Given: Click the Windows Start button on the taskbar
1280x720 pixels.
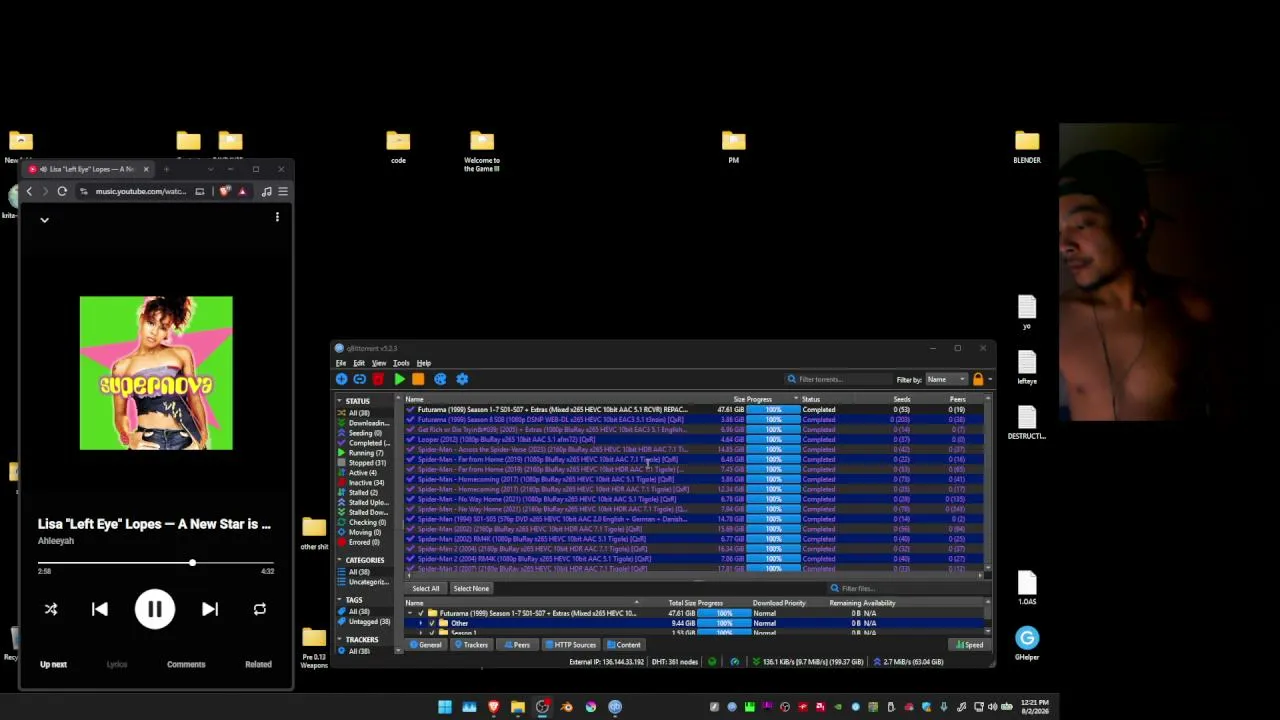Looking at the screenshot, I should pyautogui.click(x=445, y=707).
